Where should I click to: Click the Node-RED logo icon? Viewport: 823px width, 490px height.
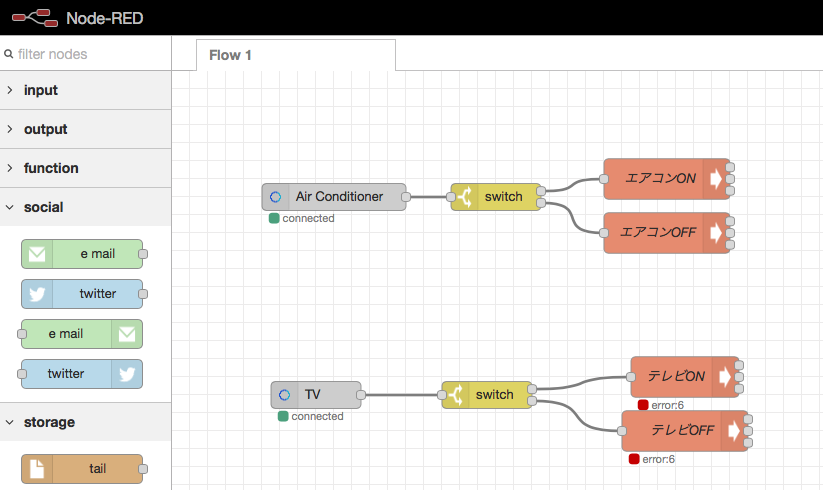tap(35, 18)
